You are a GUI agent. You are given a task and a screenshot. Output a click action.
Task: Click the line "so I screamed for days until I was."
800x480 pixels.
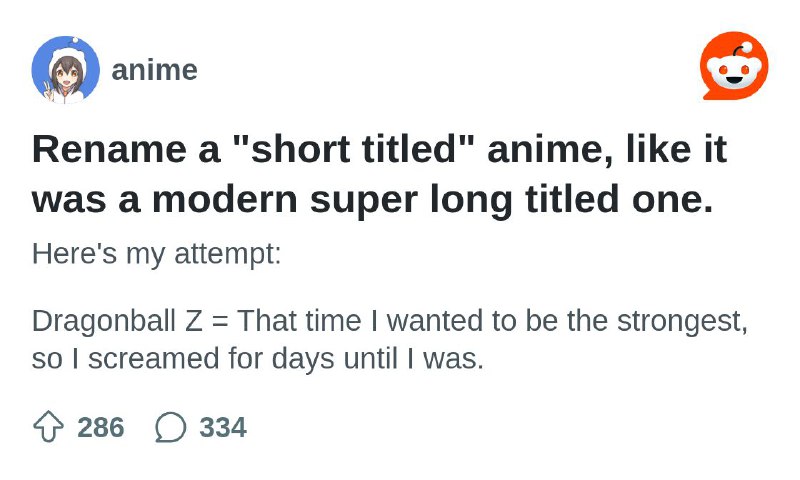coord(258,359)
